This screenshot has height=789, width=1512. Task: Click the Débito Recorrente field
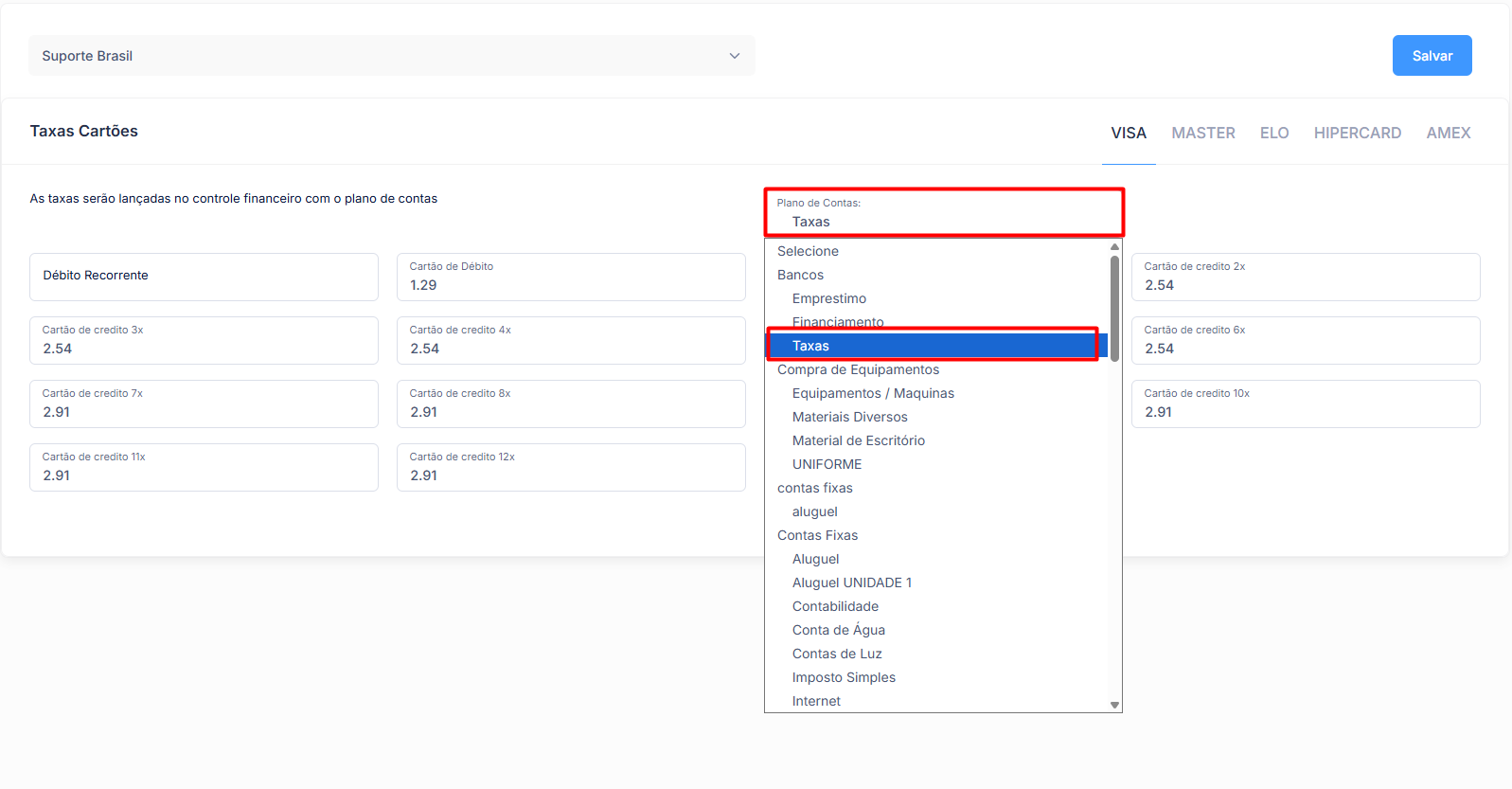click(204, 277)
